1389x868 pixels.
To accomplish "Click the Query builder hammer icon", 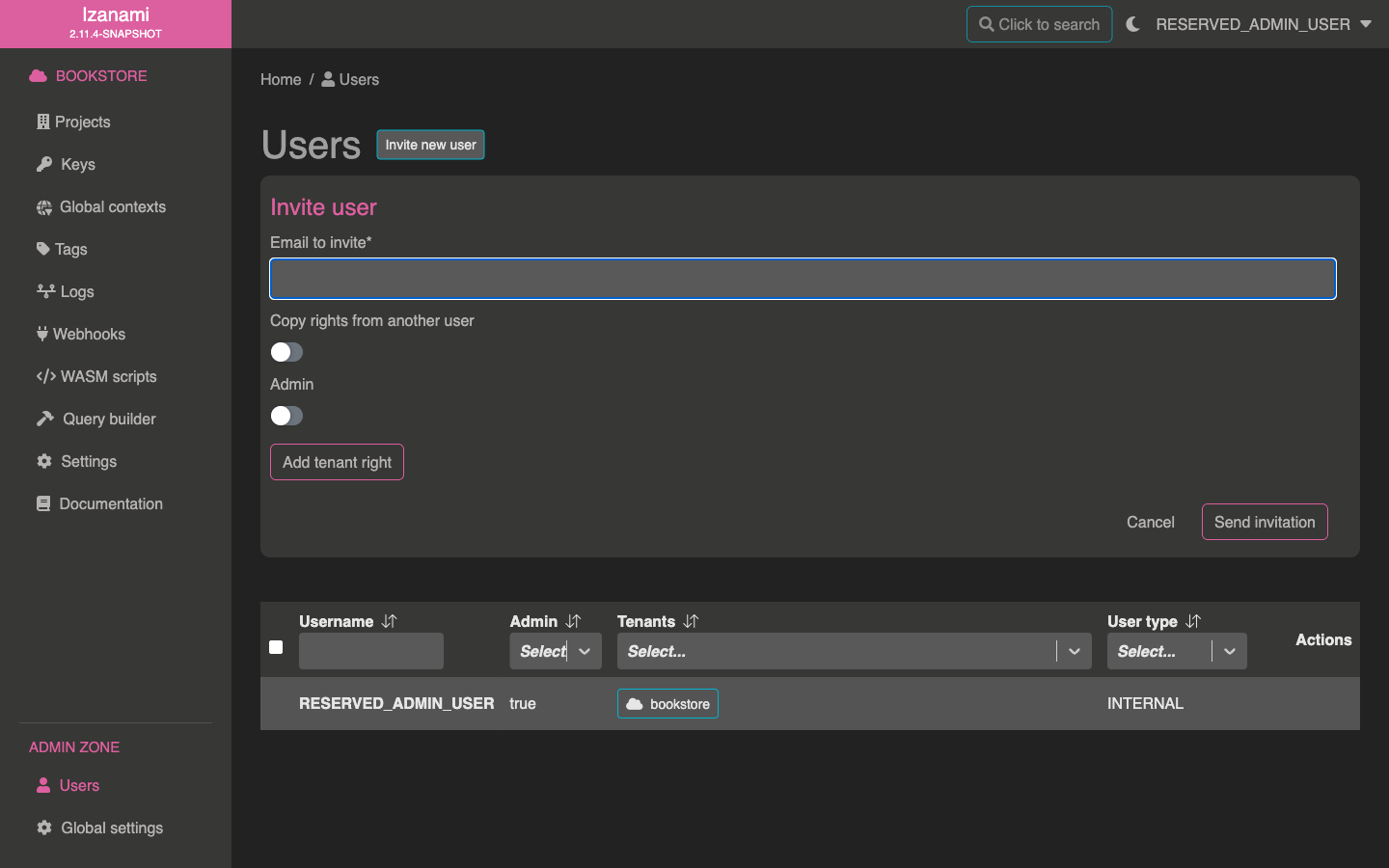I will click(x=45, y=419).
